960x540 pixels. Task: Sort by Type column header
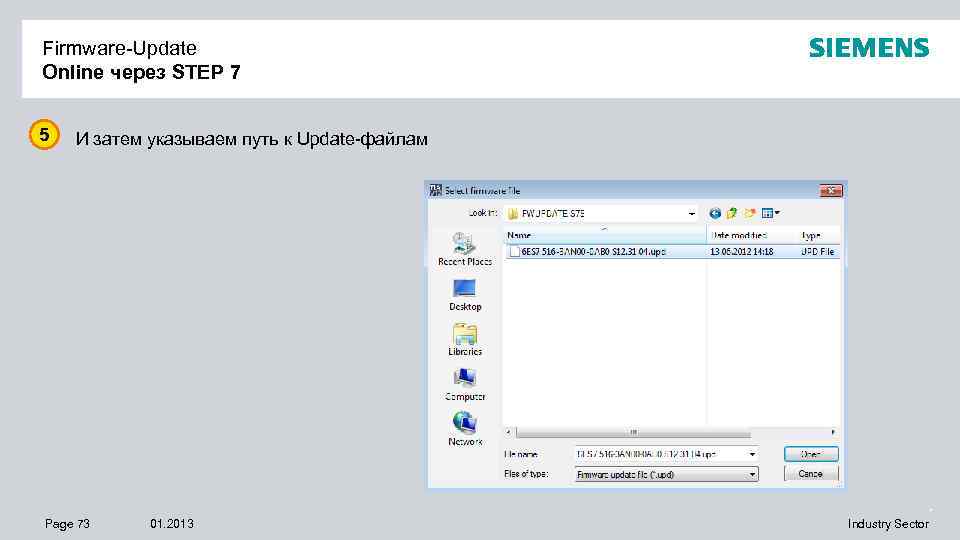[x=819, y=235]
